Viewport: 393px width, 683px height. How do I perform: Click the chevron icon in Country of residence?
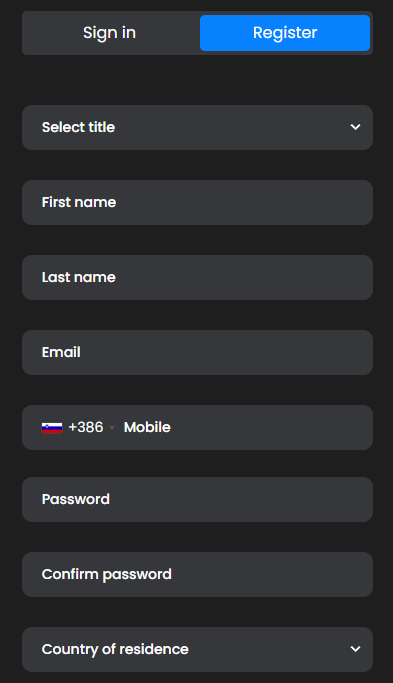356,649
